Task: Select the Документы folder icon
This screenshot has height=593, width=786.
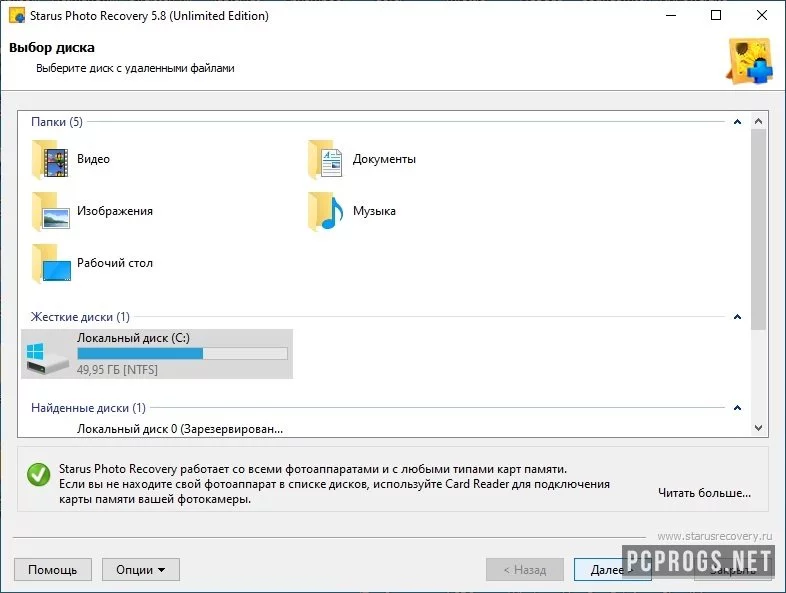Action: (x=325, y=159)
